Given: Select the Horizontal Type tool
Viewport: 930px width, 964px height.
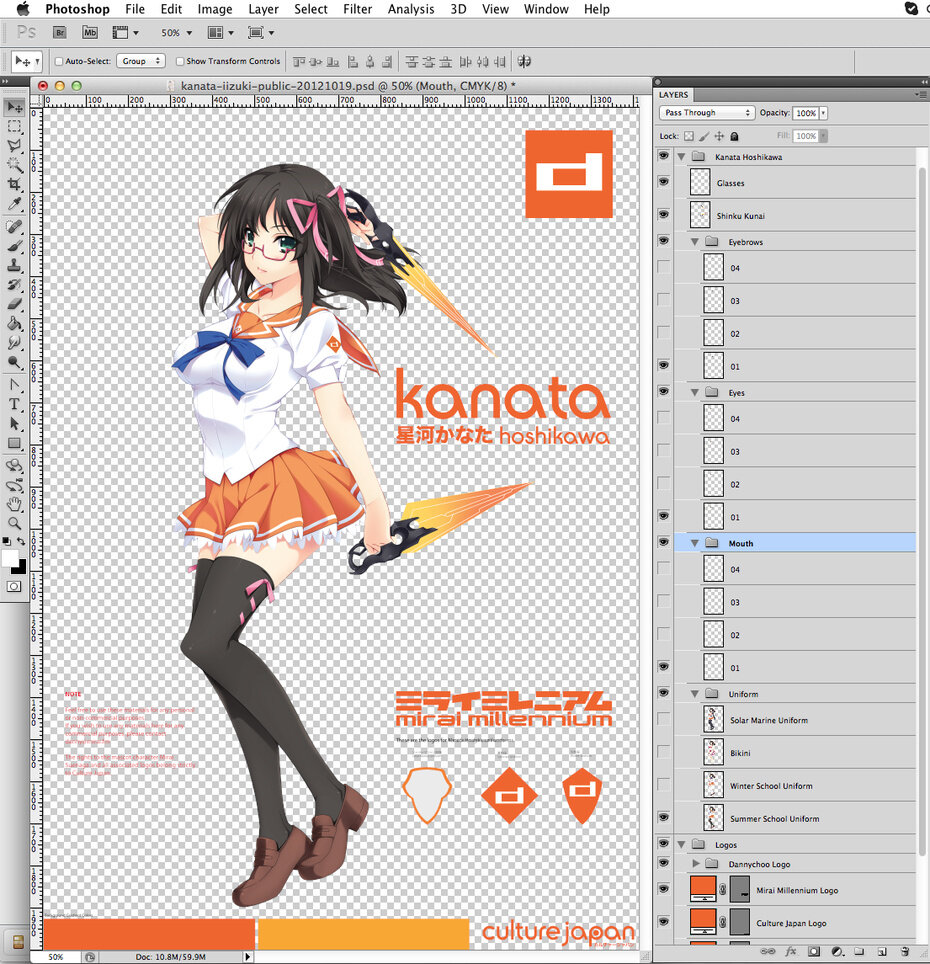Looking at the screenshot, I should pos(14,404).
